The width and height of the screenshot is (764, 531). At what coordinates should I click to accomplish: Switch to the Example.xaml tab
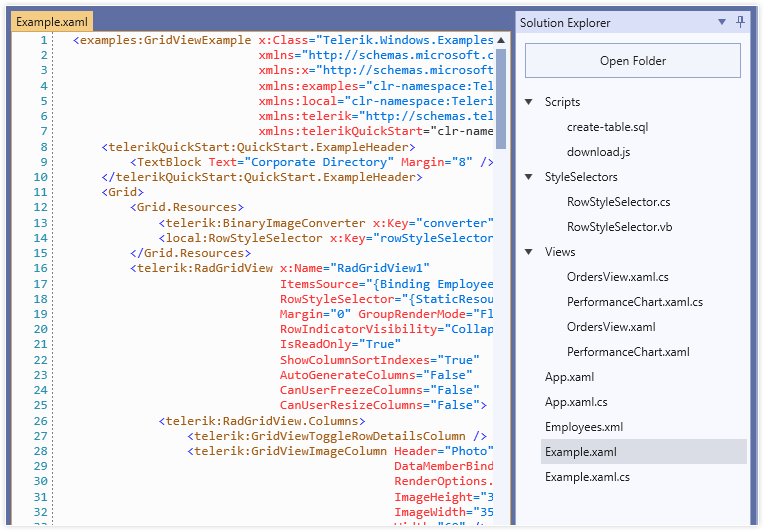52,22
